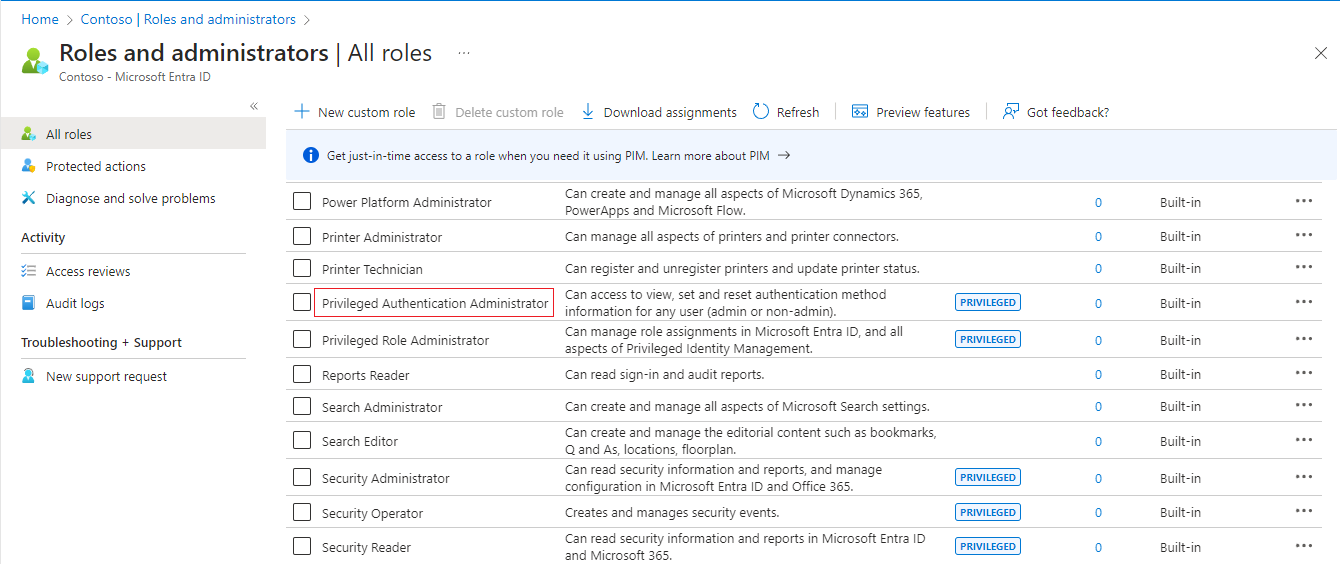Click the Diagnose and solve problems wrench icon

(29, 198)
